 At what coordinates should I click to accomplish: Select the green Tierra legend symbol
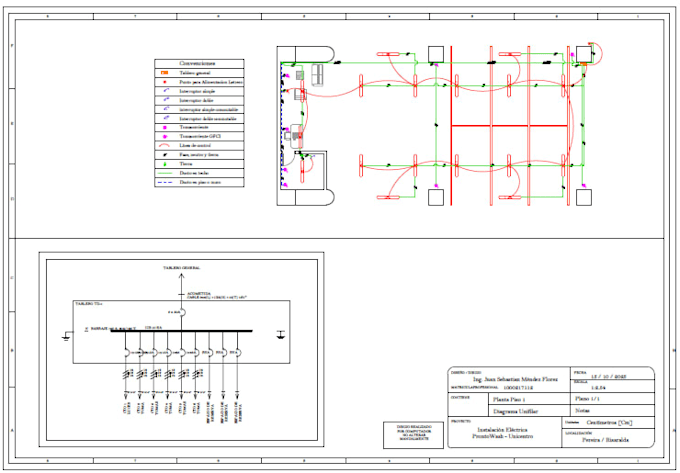(165, 164)
